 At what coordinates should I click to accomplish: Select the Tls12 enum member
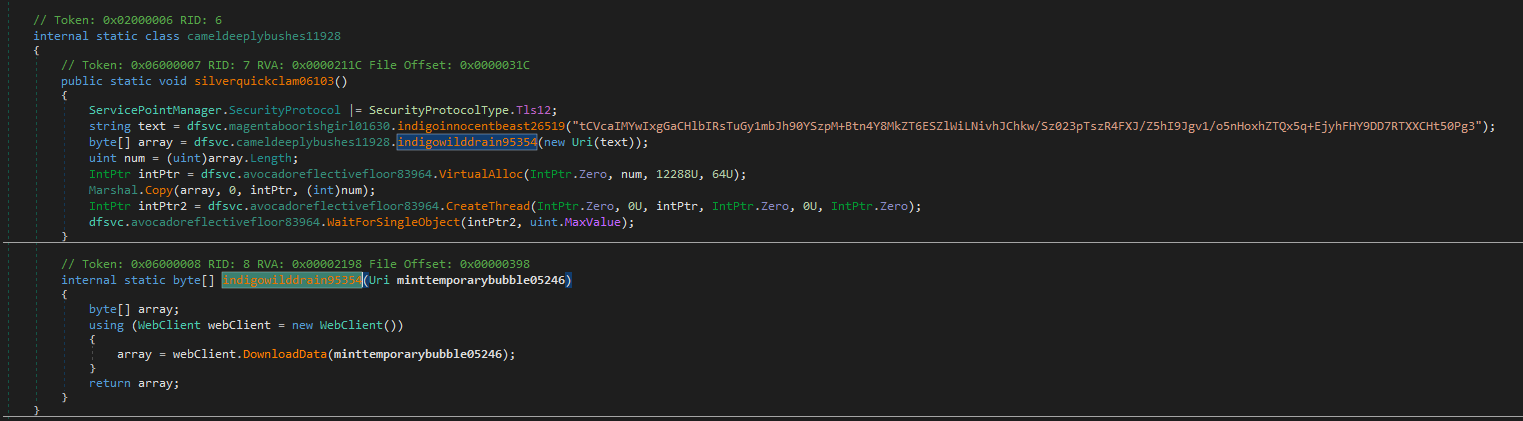[535, 110]
